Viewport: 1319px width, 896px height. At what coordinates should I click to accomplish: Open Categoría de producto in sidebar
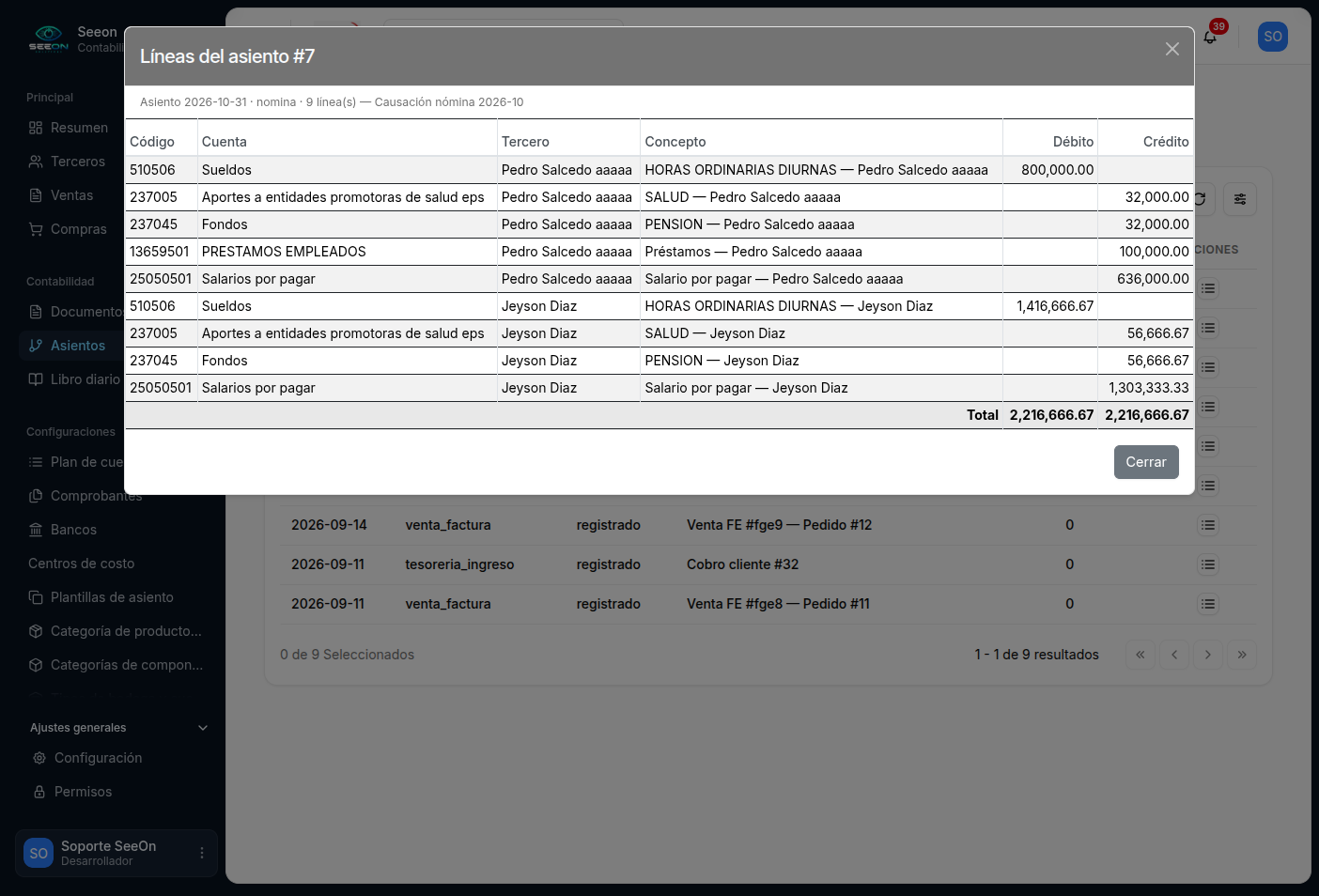113,631
